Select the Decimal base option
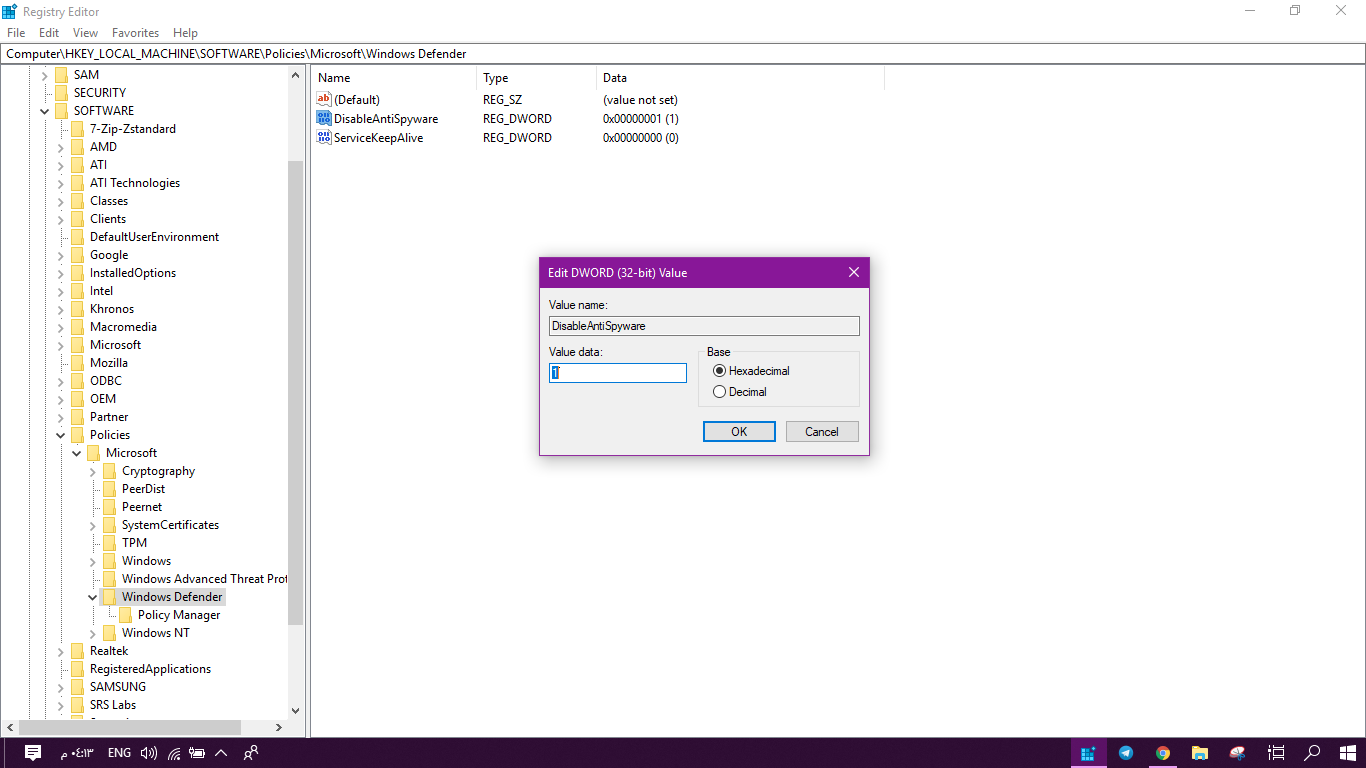 point(740,392)
